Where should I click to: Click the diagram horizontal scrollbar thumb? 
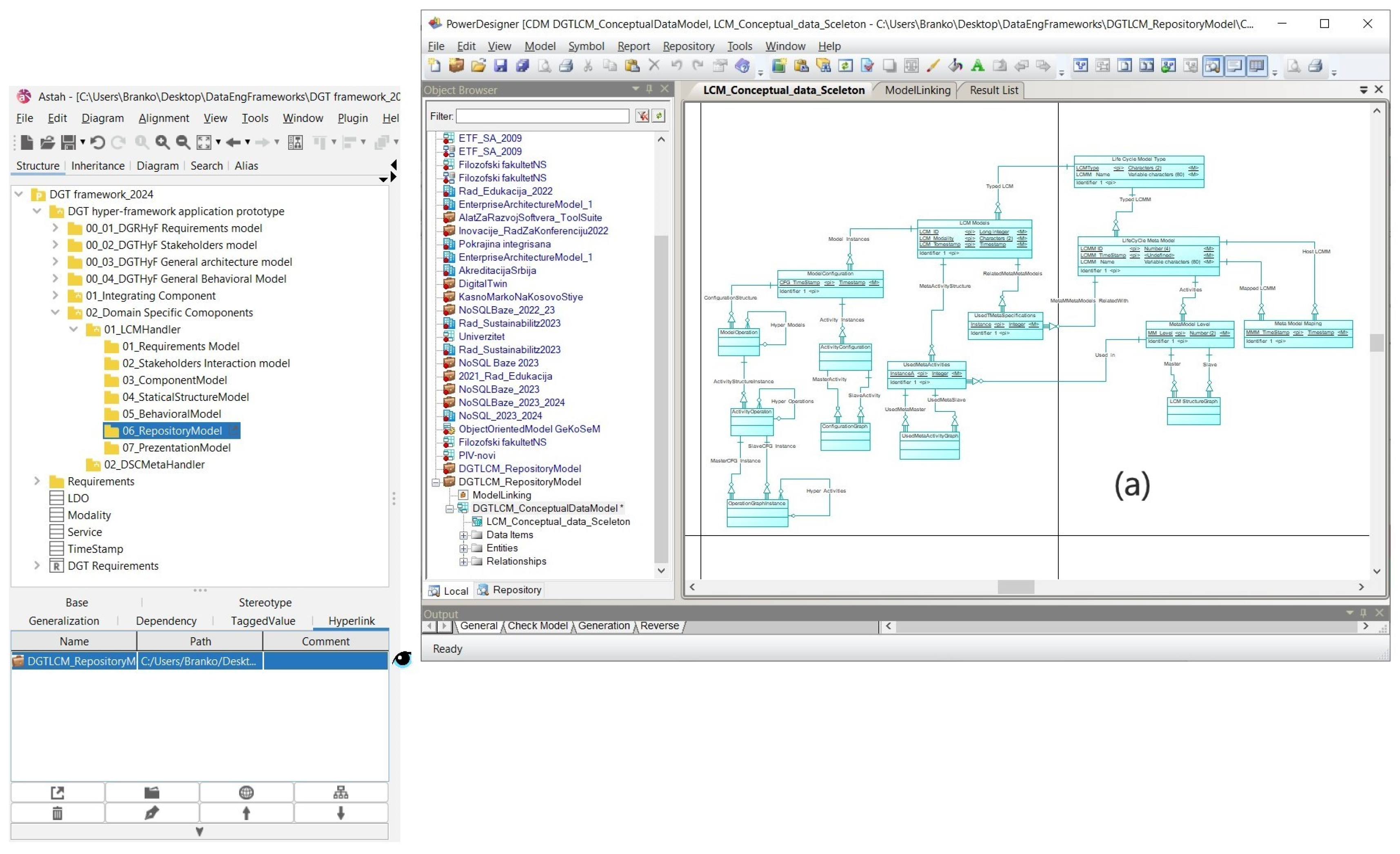[1016, 587]
